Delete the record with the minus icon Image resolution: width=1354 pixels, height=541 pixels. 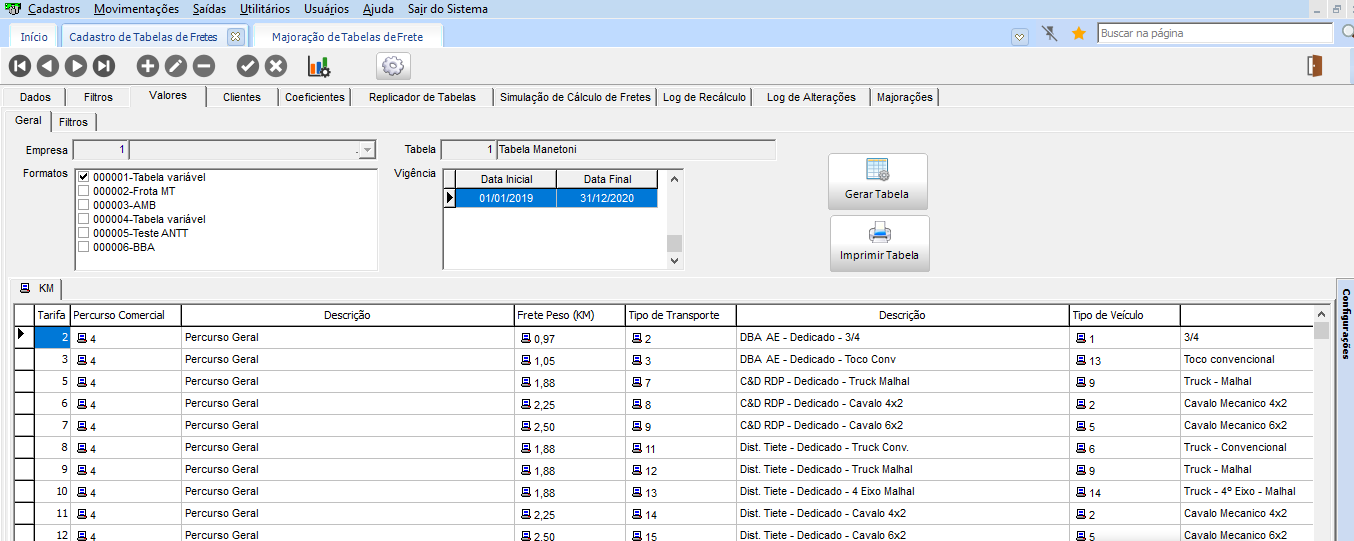point(203,67)
